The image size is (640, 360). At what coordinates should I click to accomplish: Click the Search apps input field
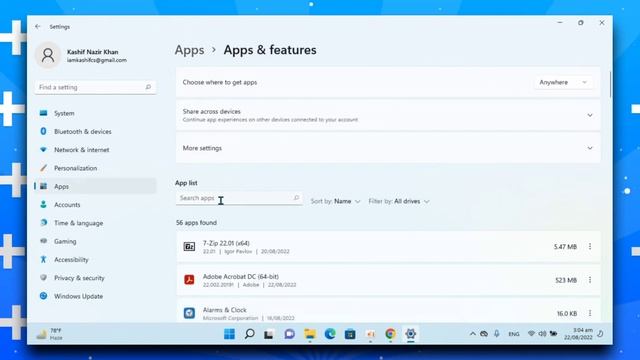point(239,198)
